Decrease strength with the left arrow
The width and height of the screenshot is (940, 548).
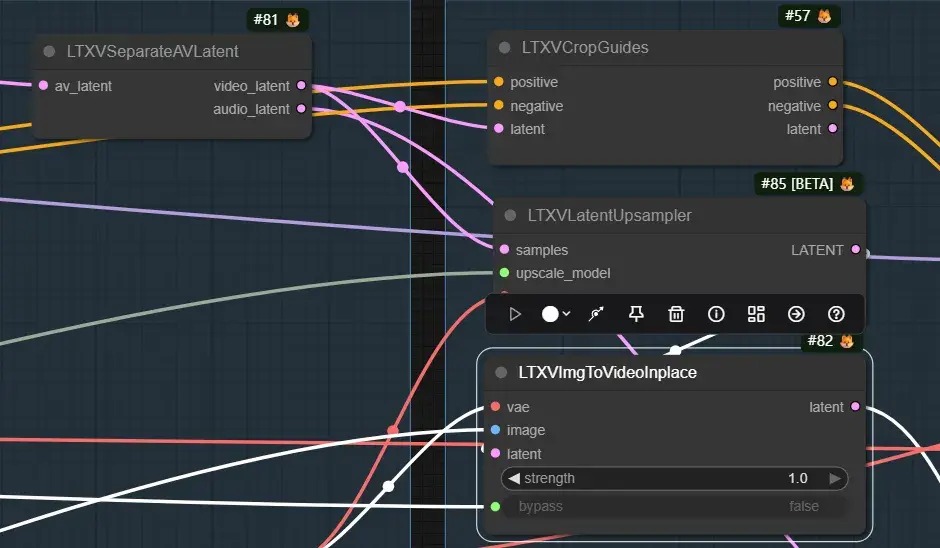(x=513, y=478)
